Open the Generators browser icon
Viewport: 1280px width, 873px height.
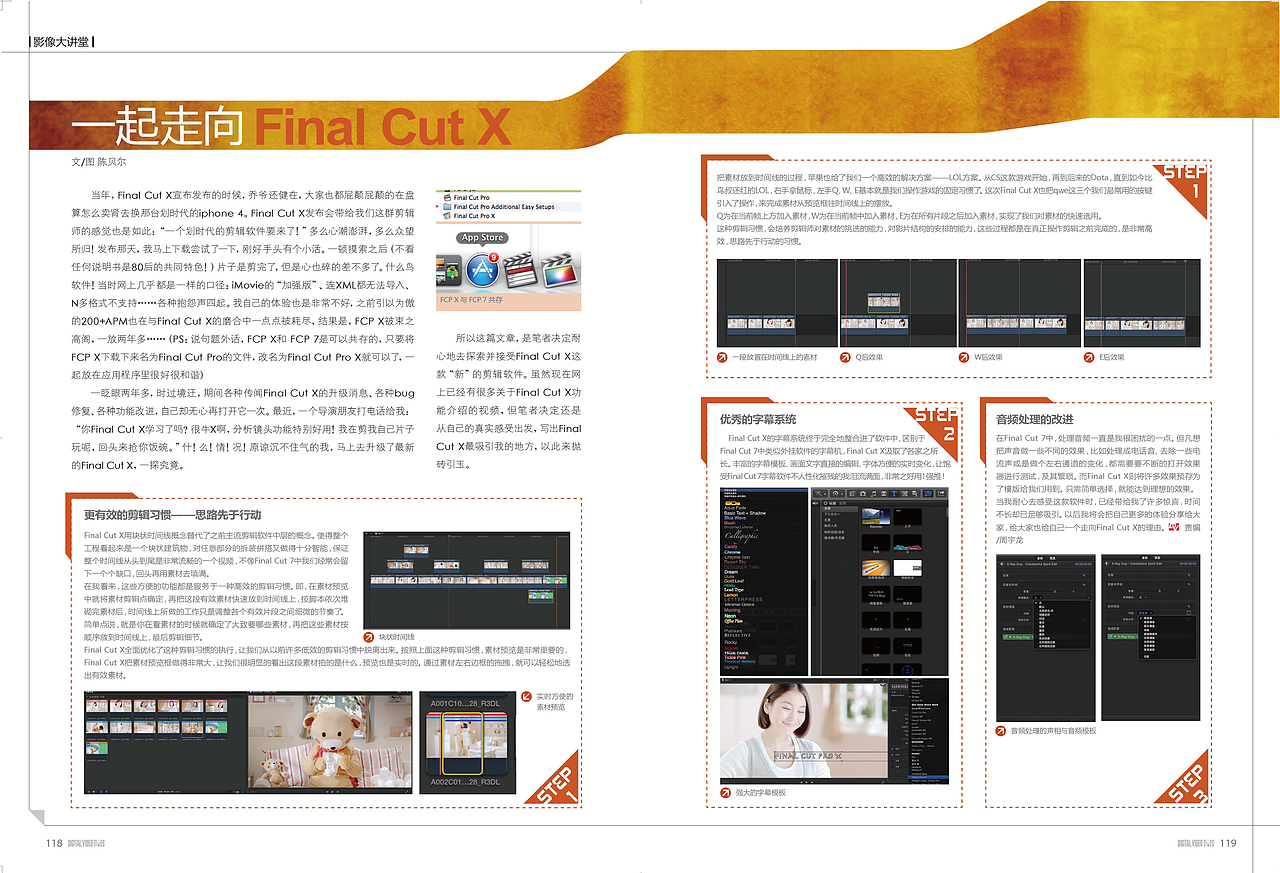pyautogui.click(x=905, y=494)
